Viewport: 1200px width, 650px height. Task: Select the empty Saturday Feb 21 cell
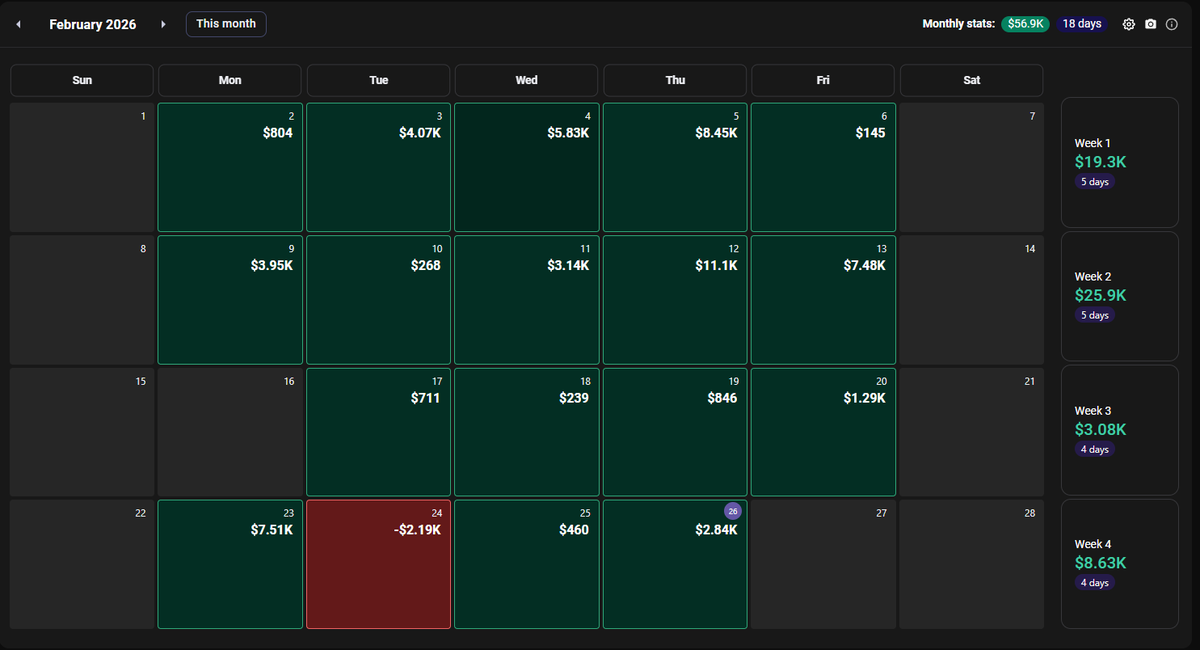pos(972,432)
